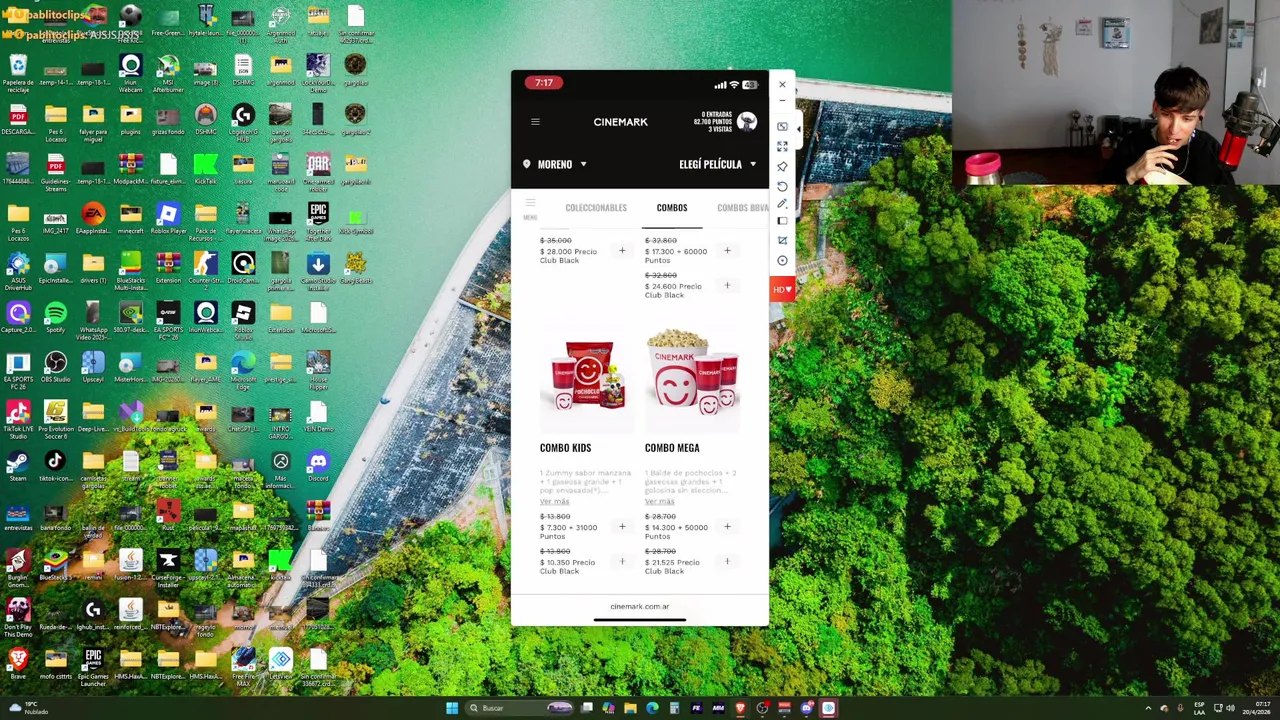Expand 'Ver más' under Combo Mega description
The image size is (1280, 720).
pyautogui.click(x=659, y=501)
